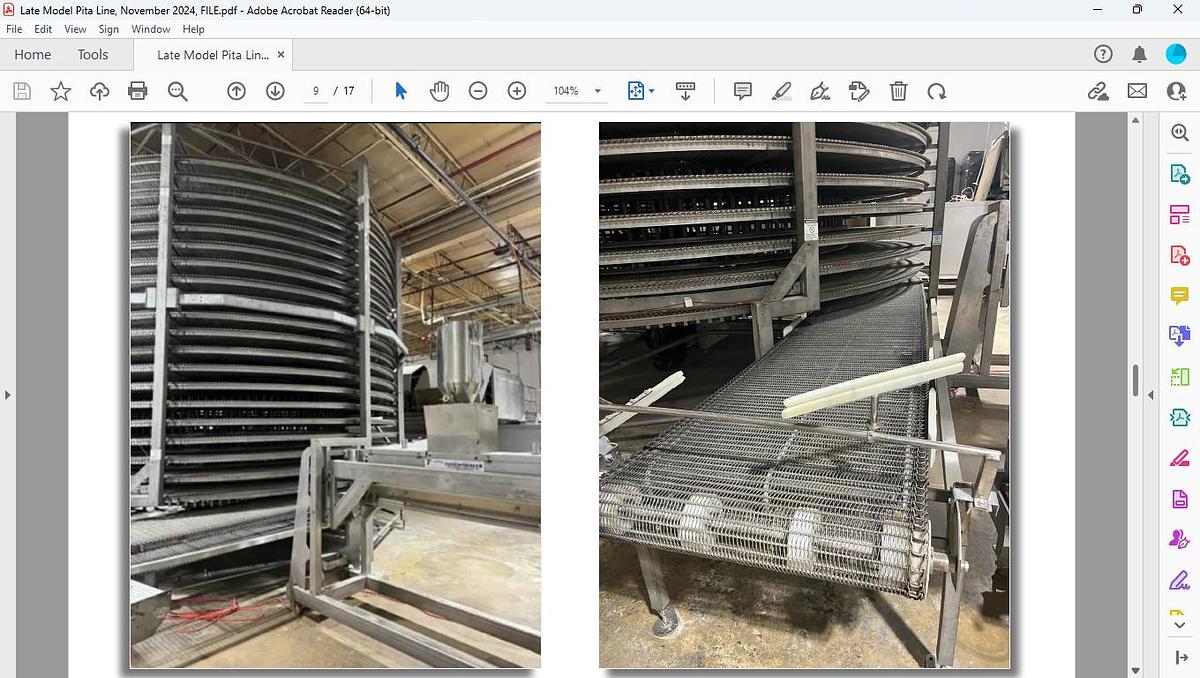Activate the Selection arrow tool
This screenshot has width=1200, height=678.
click(x=401, y=91)
